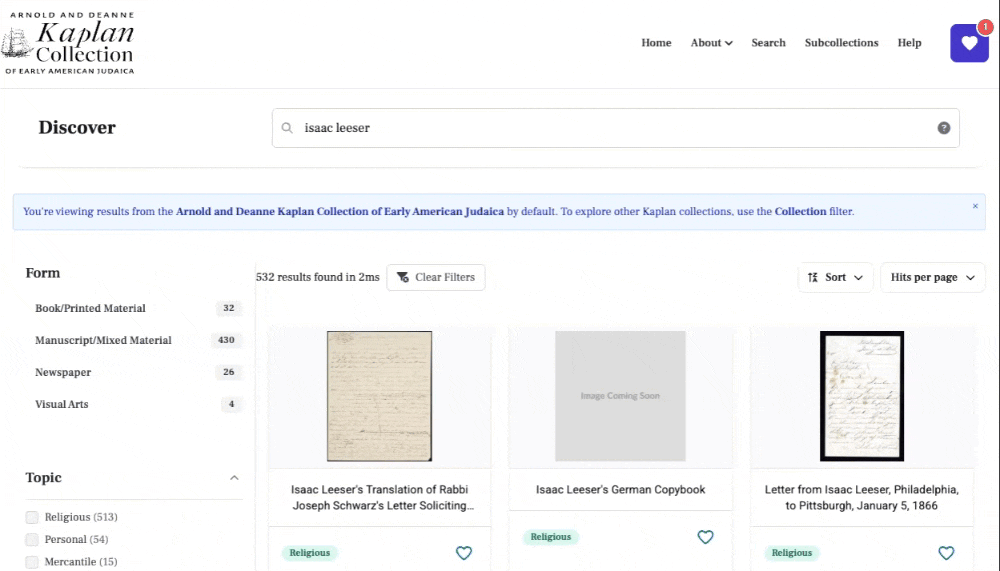Open the Sort dropdown
Viewport: 1000px width, 571px height.
(x=835, y=277)
